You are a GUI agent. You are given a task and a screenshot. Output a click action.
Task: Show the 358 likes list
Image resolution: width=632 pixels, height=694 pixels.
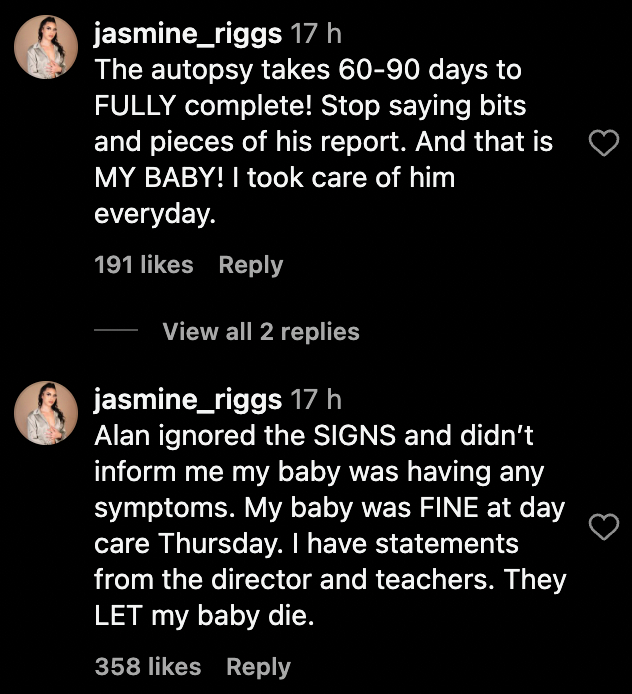tap(147, 667)
